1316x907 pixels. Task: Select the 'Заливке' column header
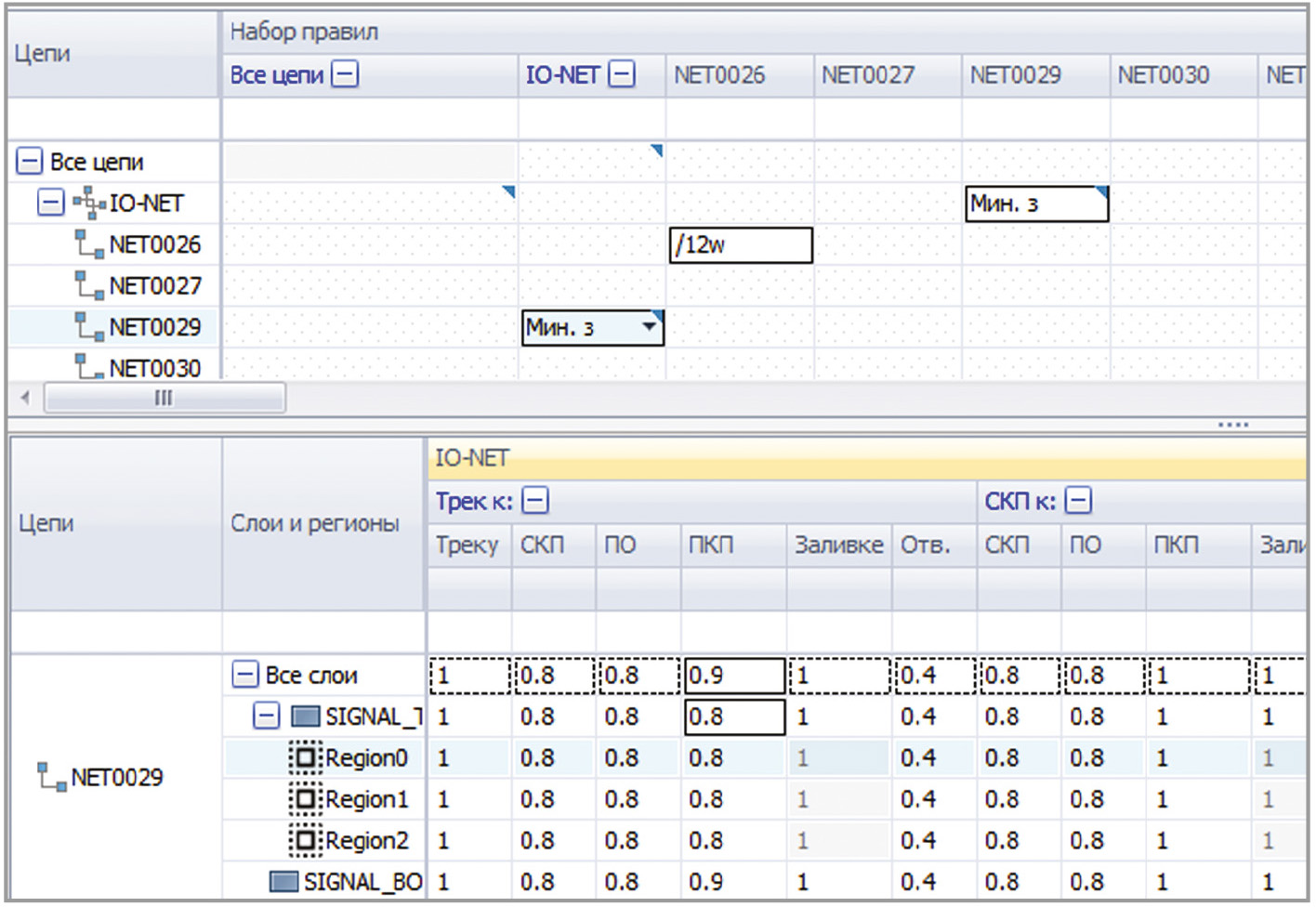(838, 545)
